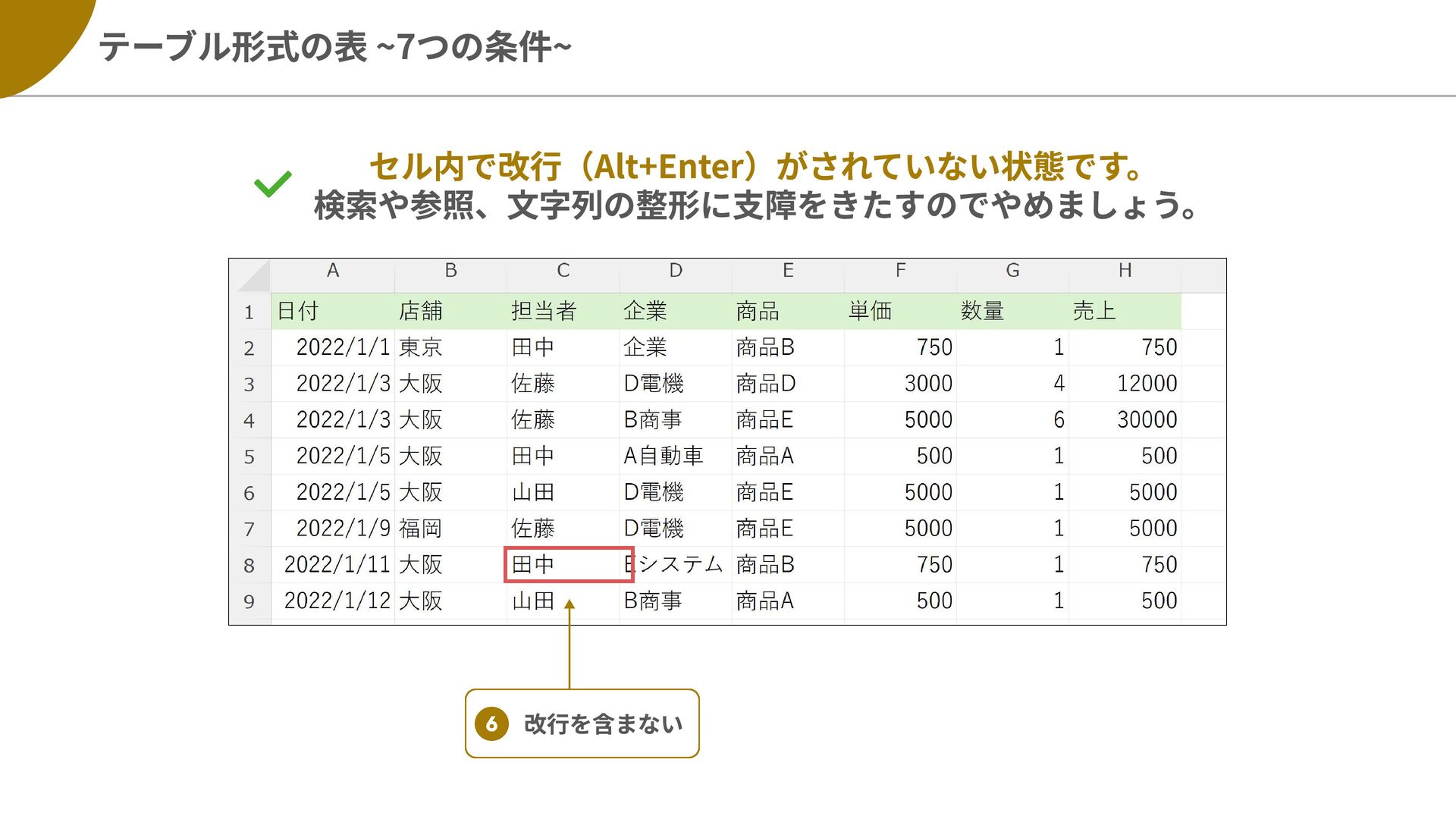Select the date cell 2022/1/9

pos(332,529)
